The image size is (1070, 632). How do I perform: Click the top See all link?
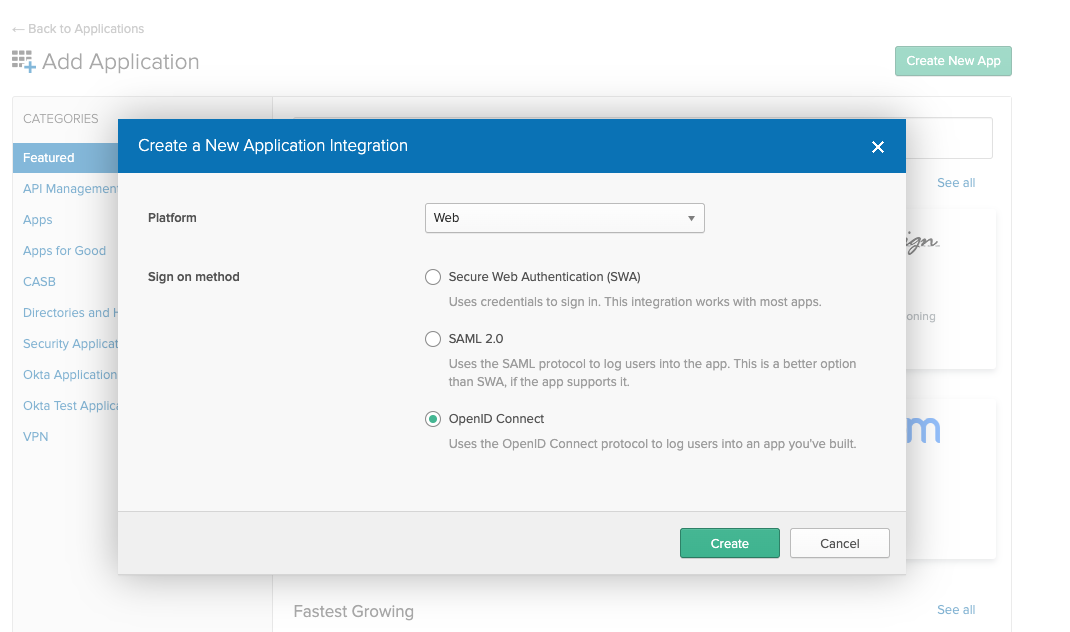955,182
